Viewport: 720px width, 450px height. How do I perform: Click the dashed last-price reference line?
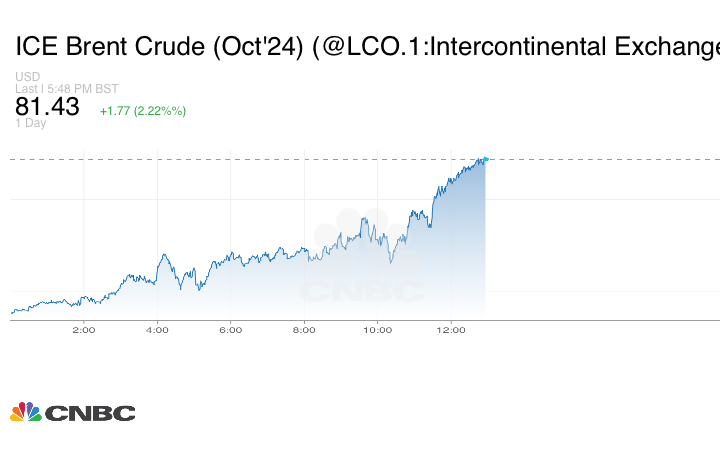pyautogui.click(x=250, y=159)
